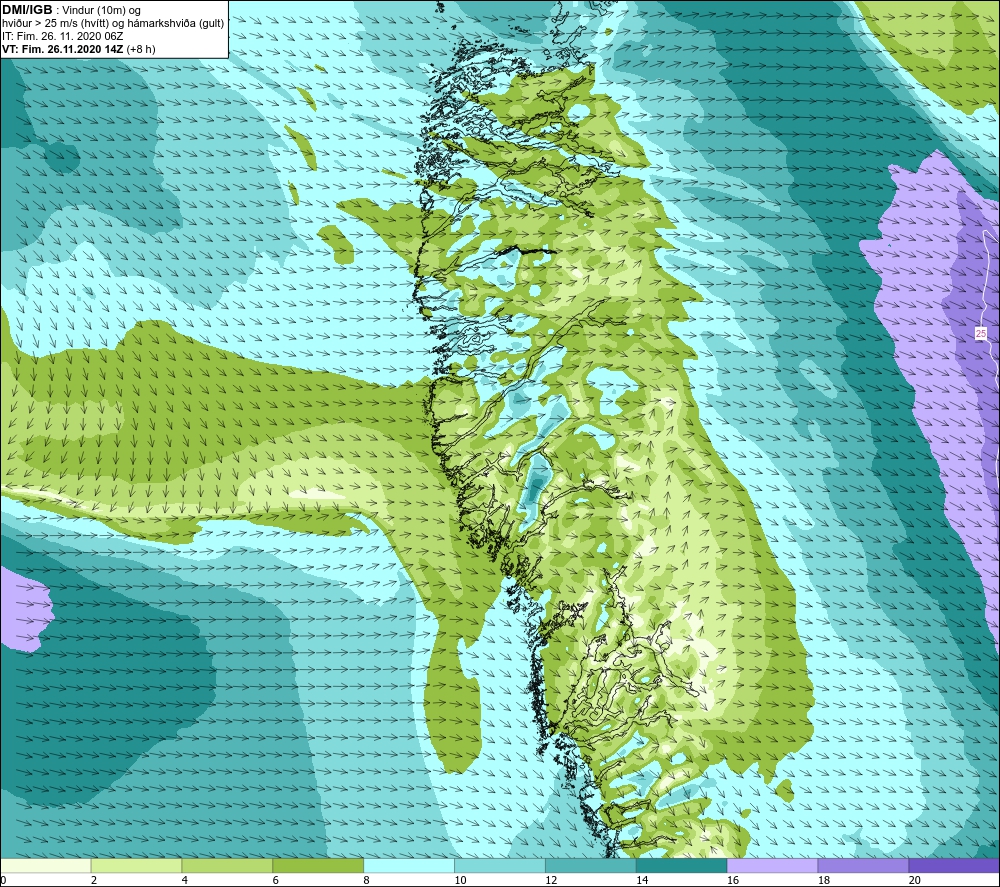Click the 2–4 m/s light green swatch

(x=136, y=865)
